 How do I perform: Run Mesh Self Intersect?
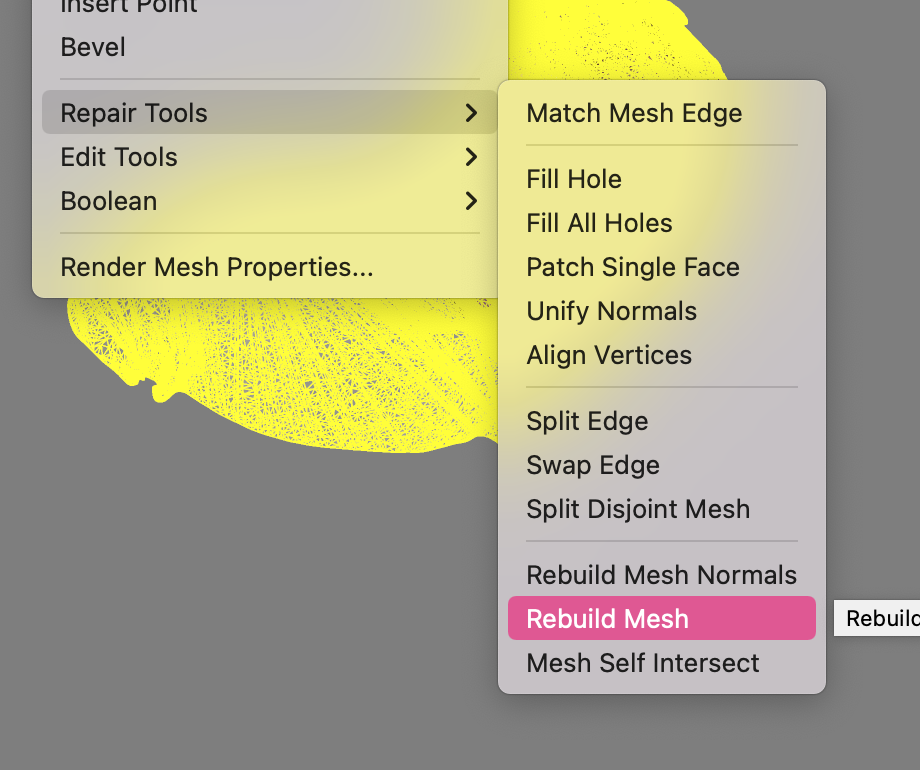pos(643,663)
